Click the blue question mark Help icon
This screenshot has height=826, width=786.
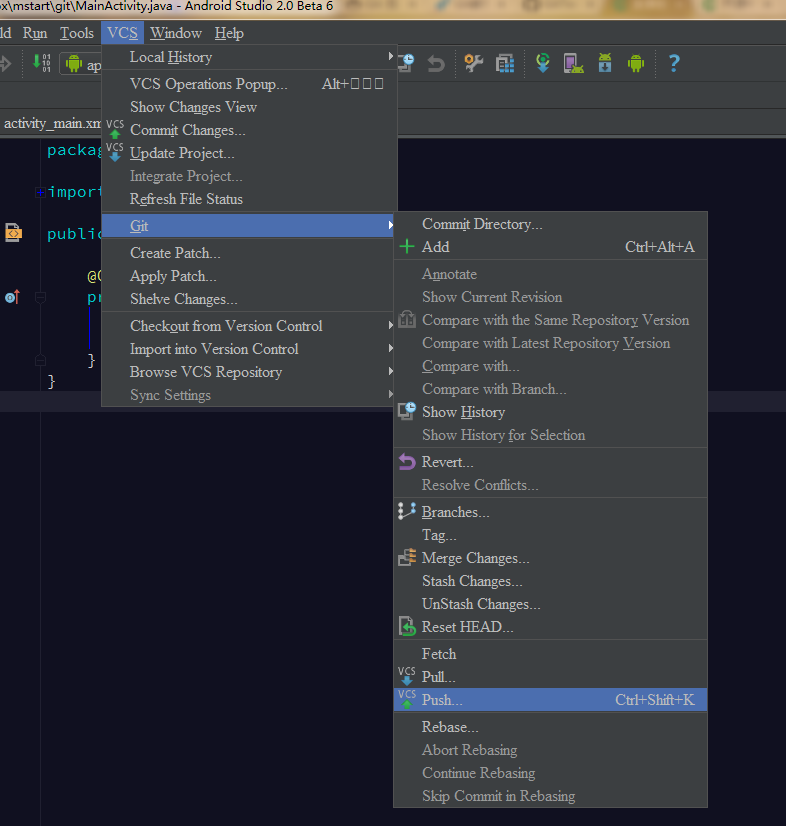674,63
